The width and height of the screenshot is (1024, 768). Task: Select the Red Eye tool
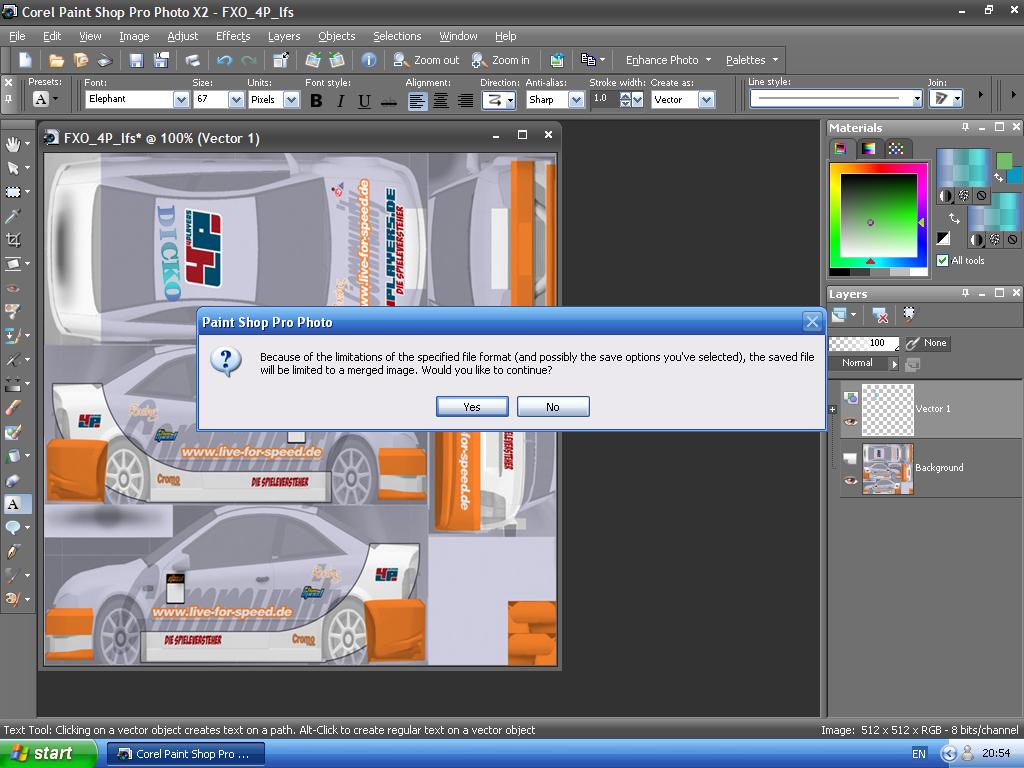coord(13,288)
